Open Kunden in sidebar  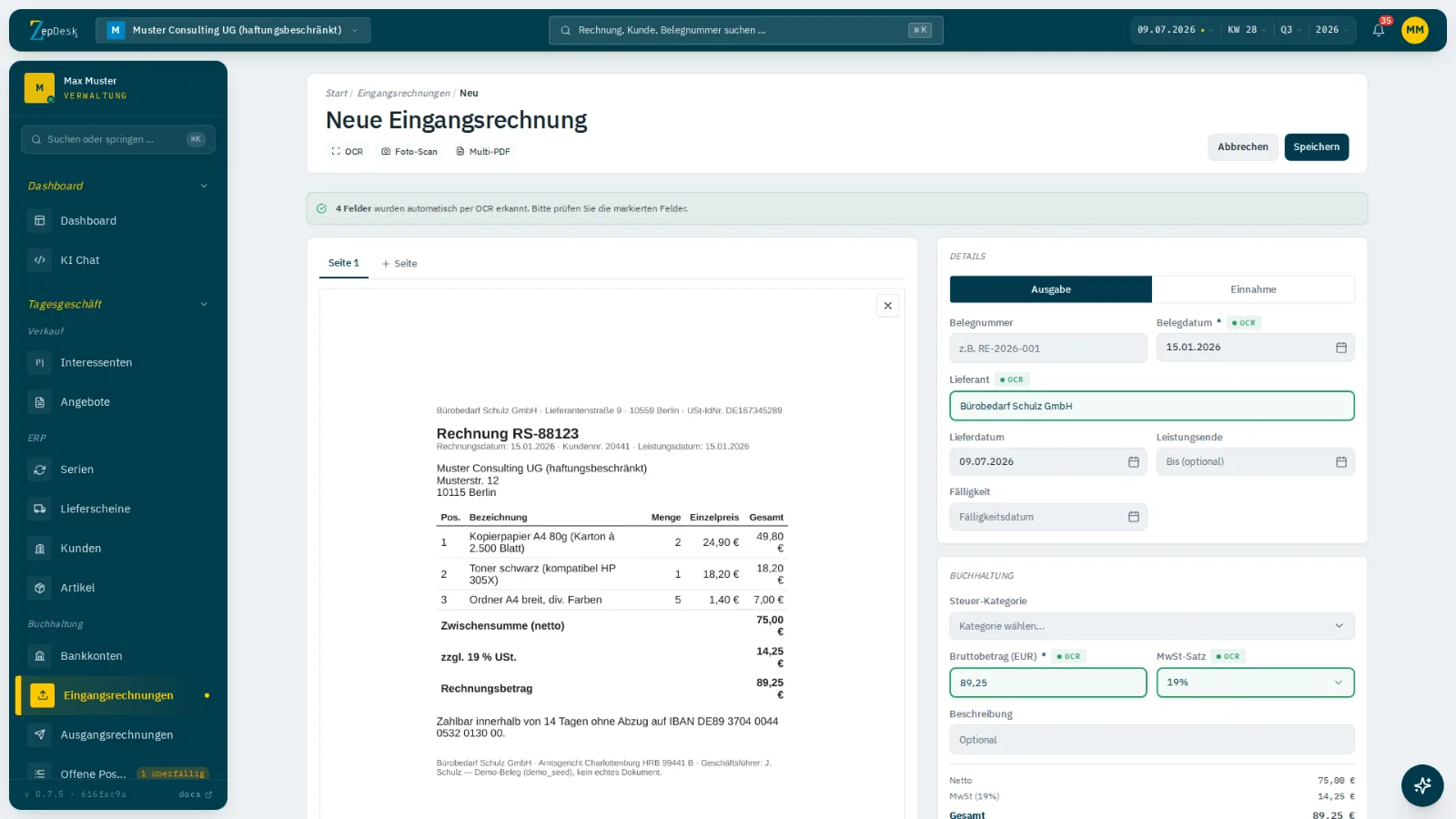[118, 549]
